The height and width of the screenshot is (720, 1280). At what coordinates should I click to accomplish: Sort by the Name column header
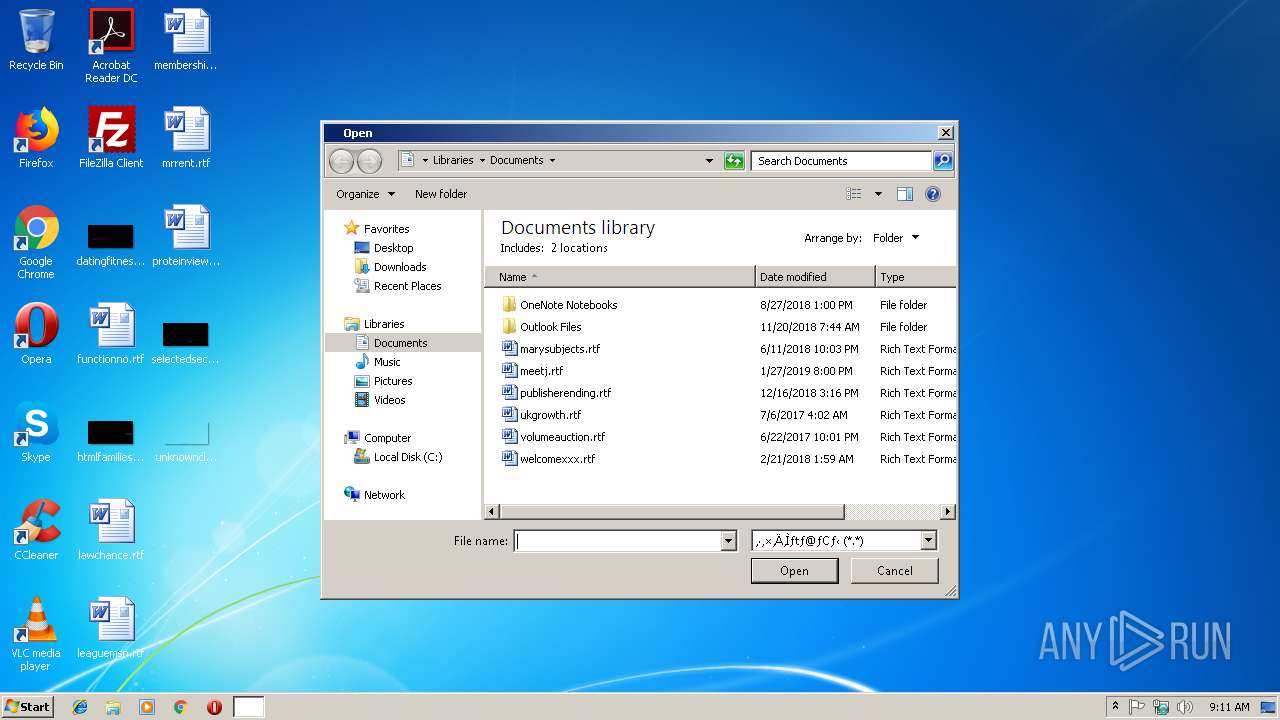pos(620,277)
